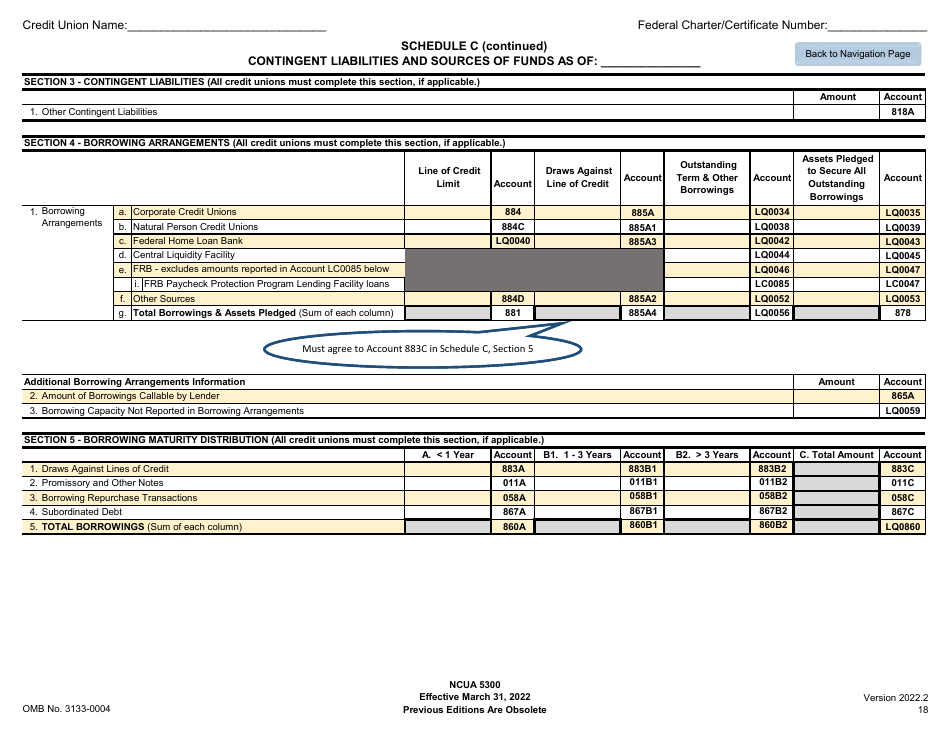Click Outstanding Term cell for Central Liquidity Facility
This screenshot has height=735, width=950.
click(x=706, y=255)
